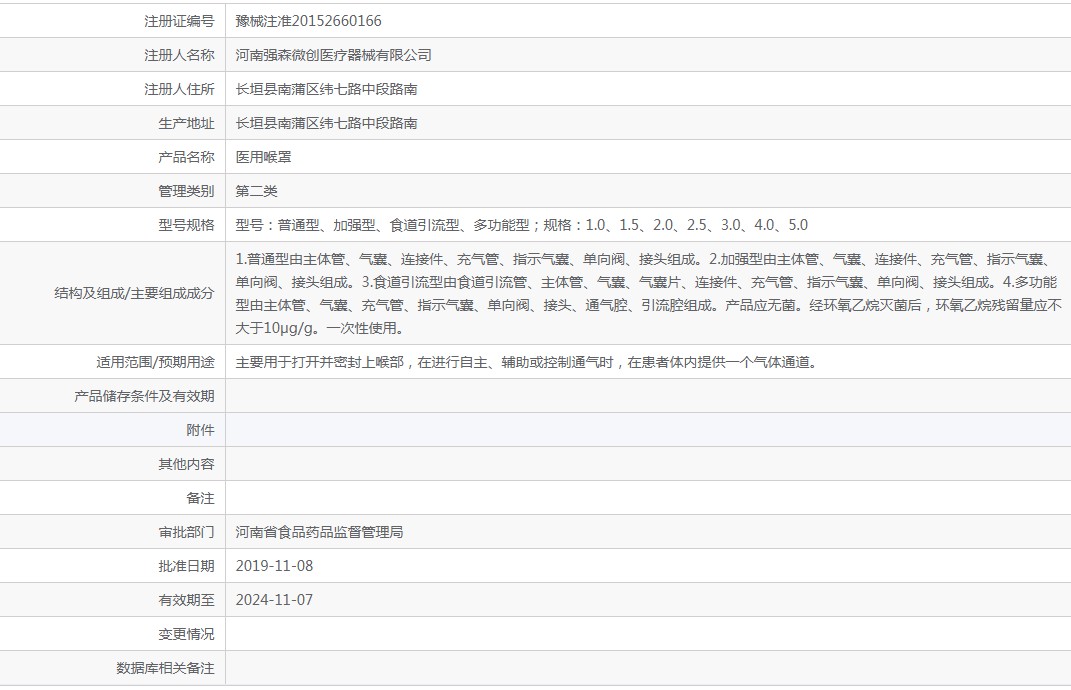Select the management category 第二类

click(x=256, y=191)
